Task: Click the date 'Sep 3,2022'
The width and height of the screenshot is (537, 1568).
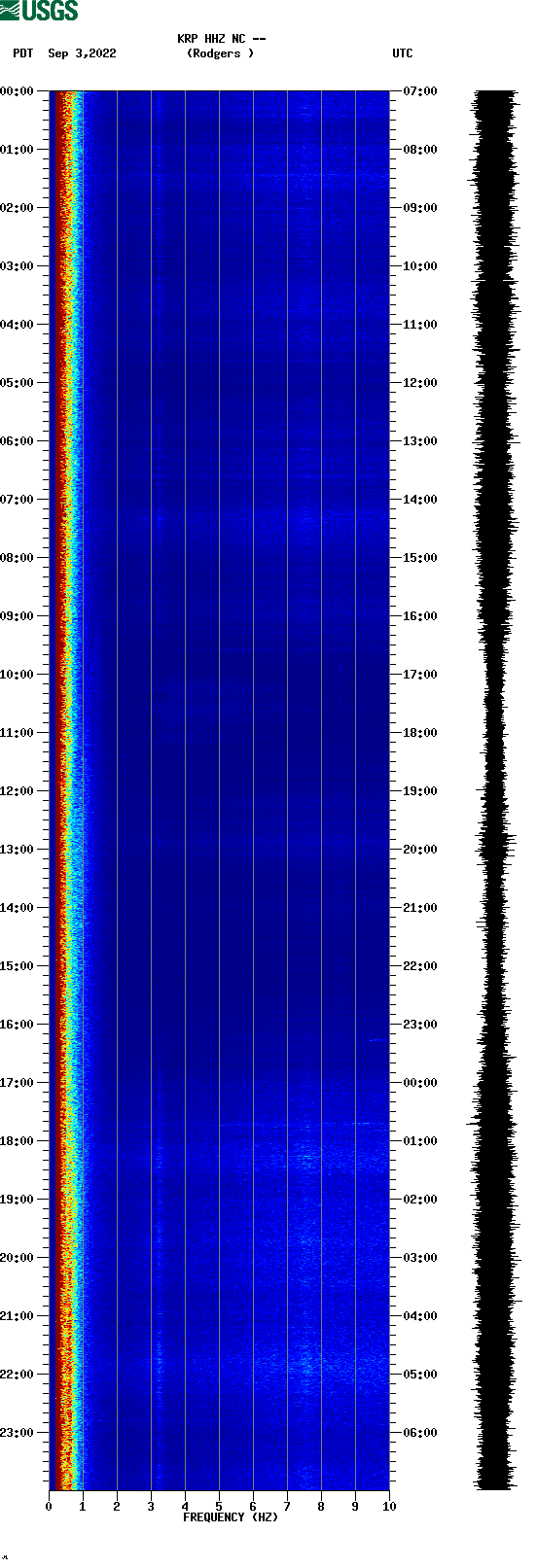Action: [x=82, y=53]
